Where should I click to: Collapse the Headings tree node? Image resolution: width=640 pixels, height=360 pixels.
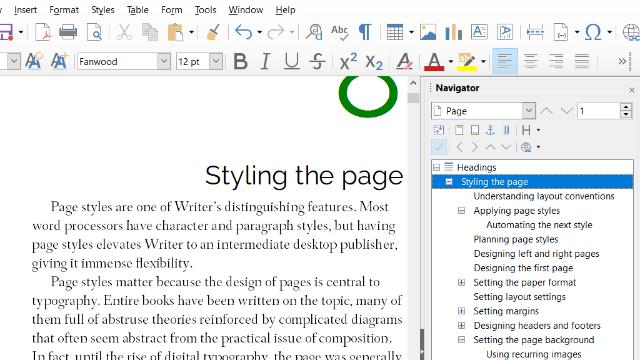[436, 167]
